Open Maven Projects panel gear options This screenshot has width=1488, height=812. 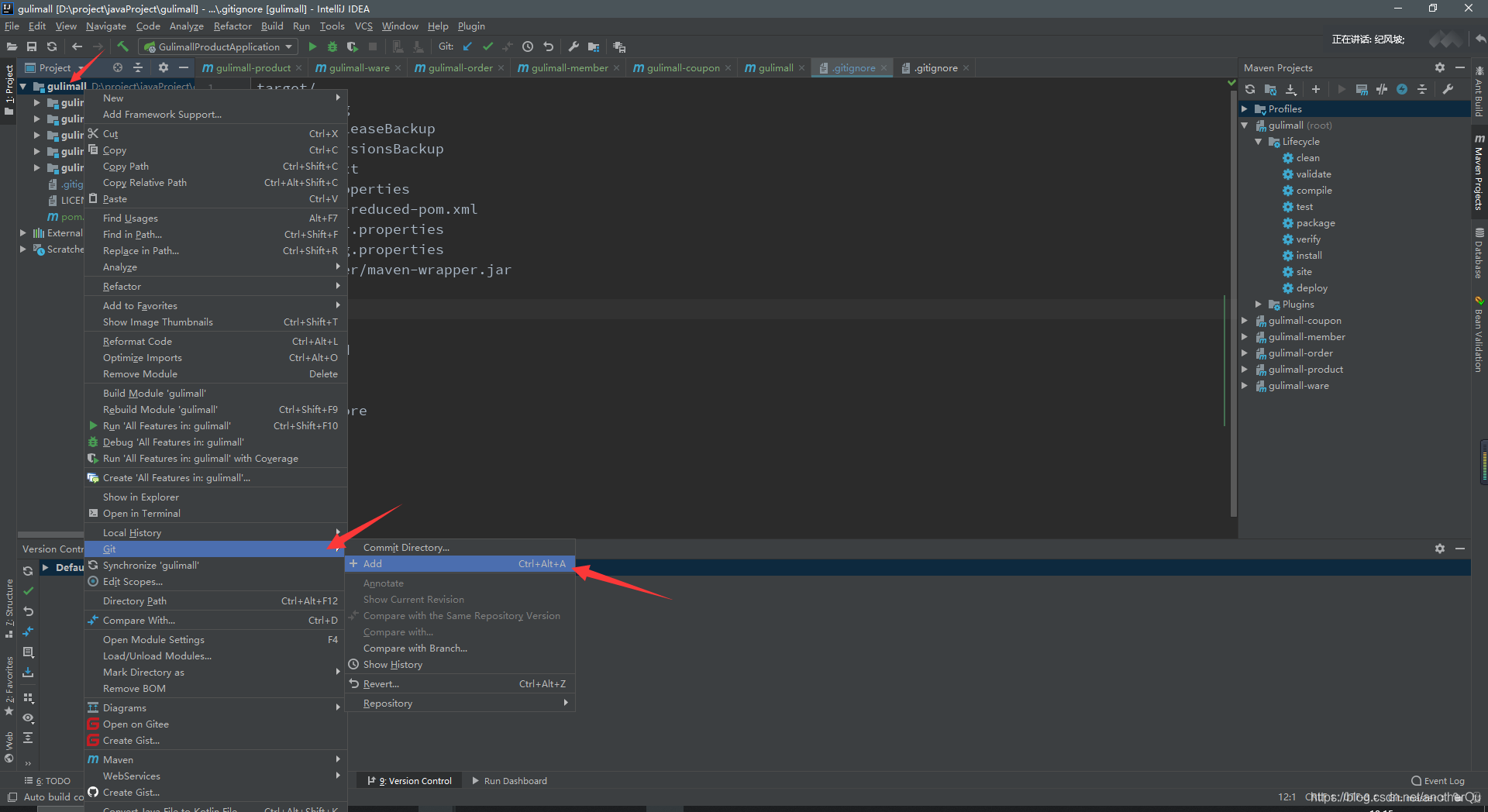point(1440,67)
